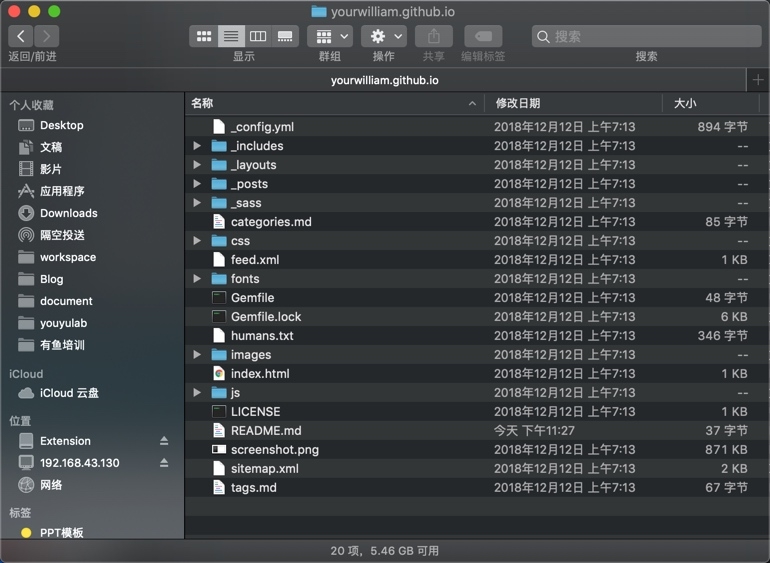Expand the _includes folder
Screen dimensions: 770x563
[x=197, y=146]
